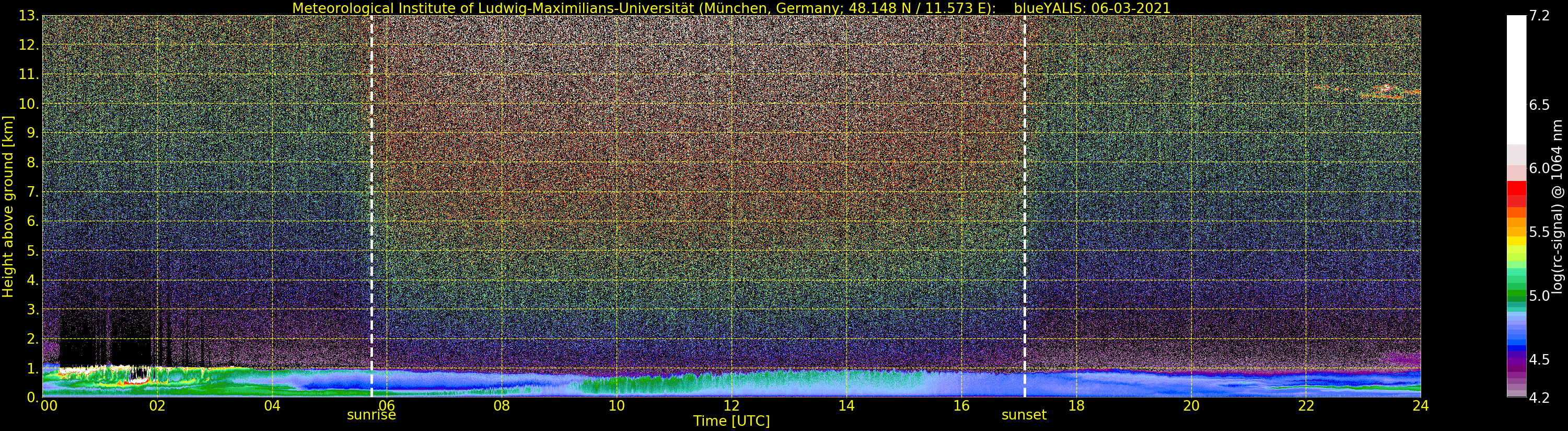Click the '10' tick on the time axis
Screen dimensions: 1568x431
click(617, 405)
